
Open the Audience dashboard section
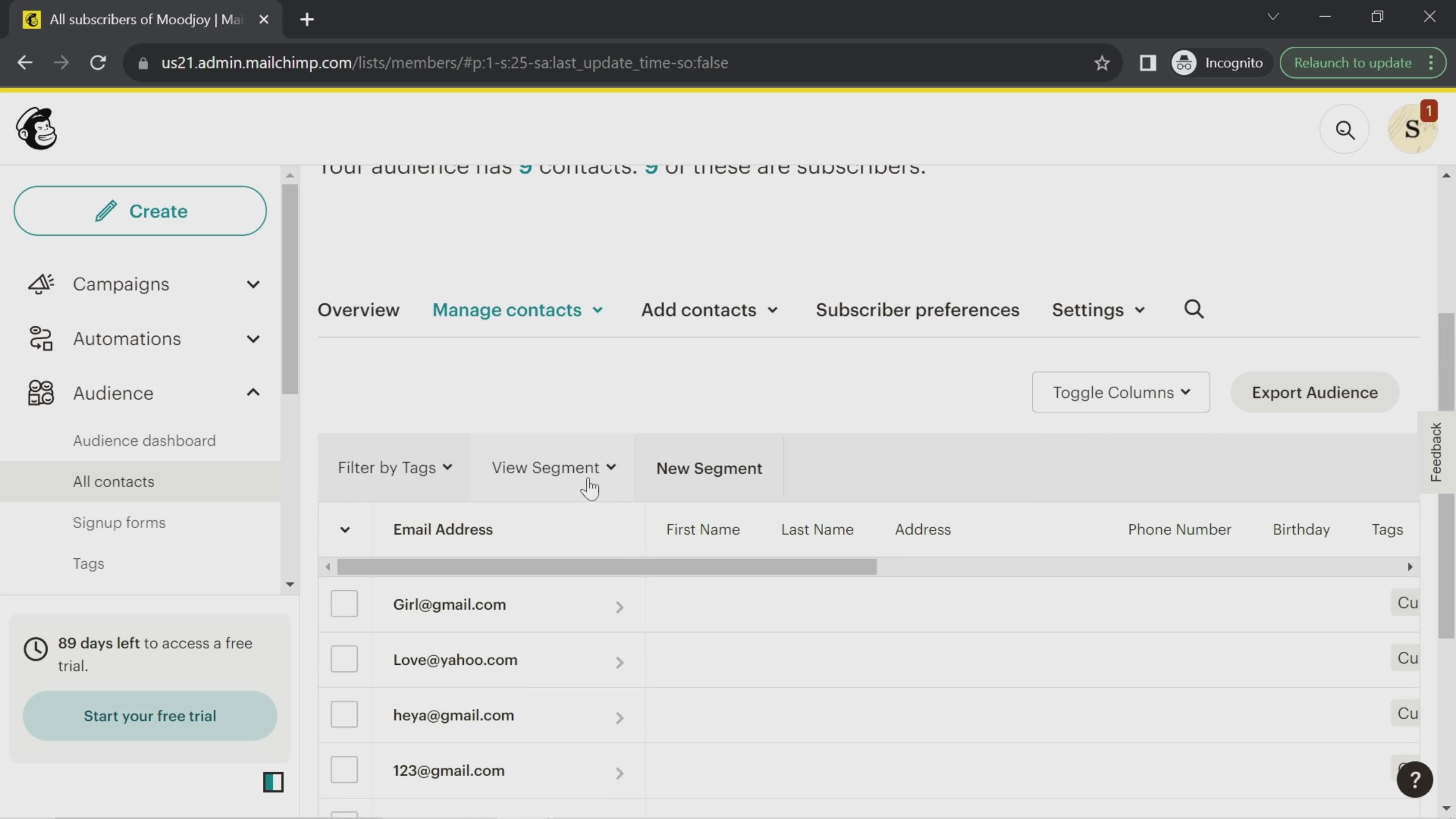tap(144, 440)
